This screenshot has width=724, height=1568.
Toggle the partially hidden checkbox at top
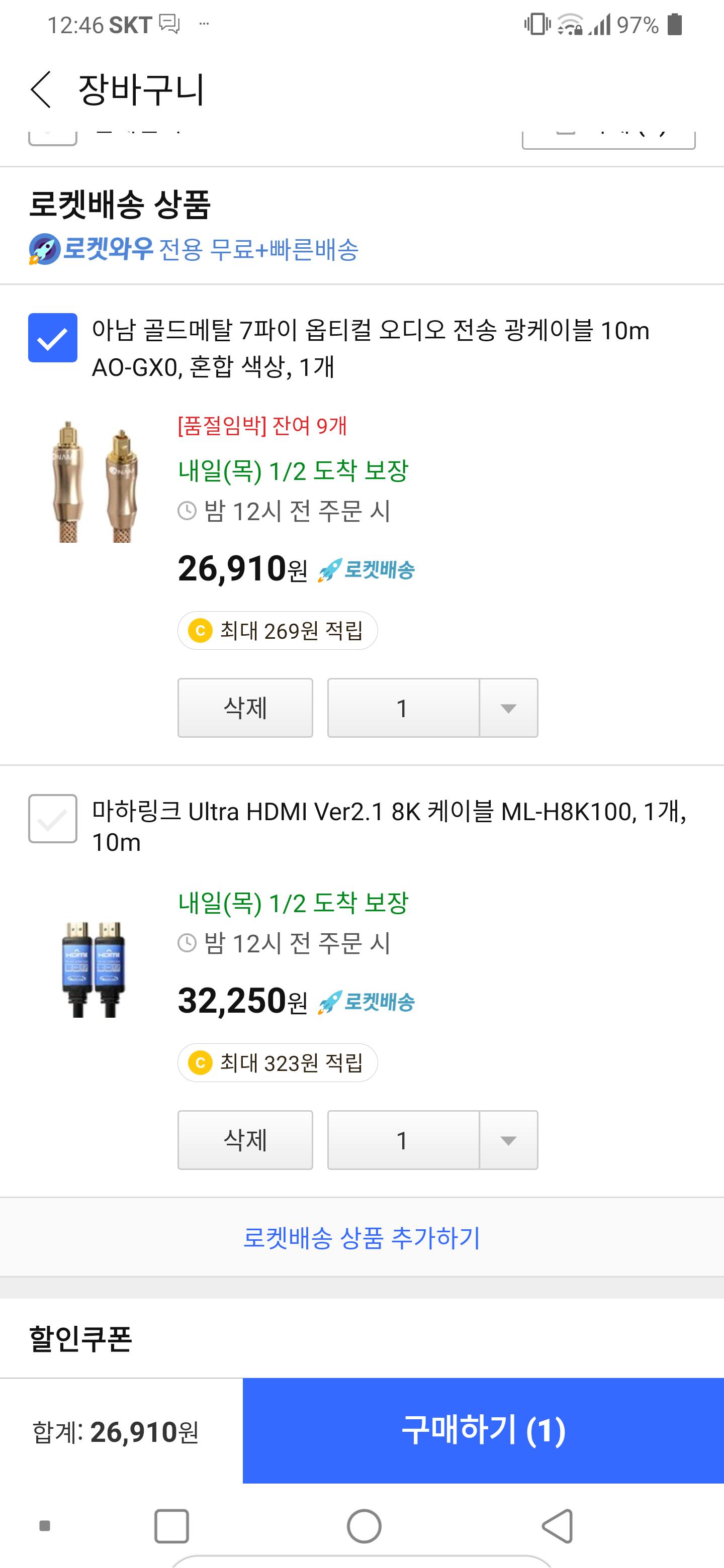(53, 138)
